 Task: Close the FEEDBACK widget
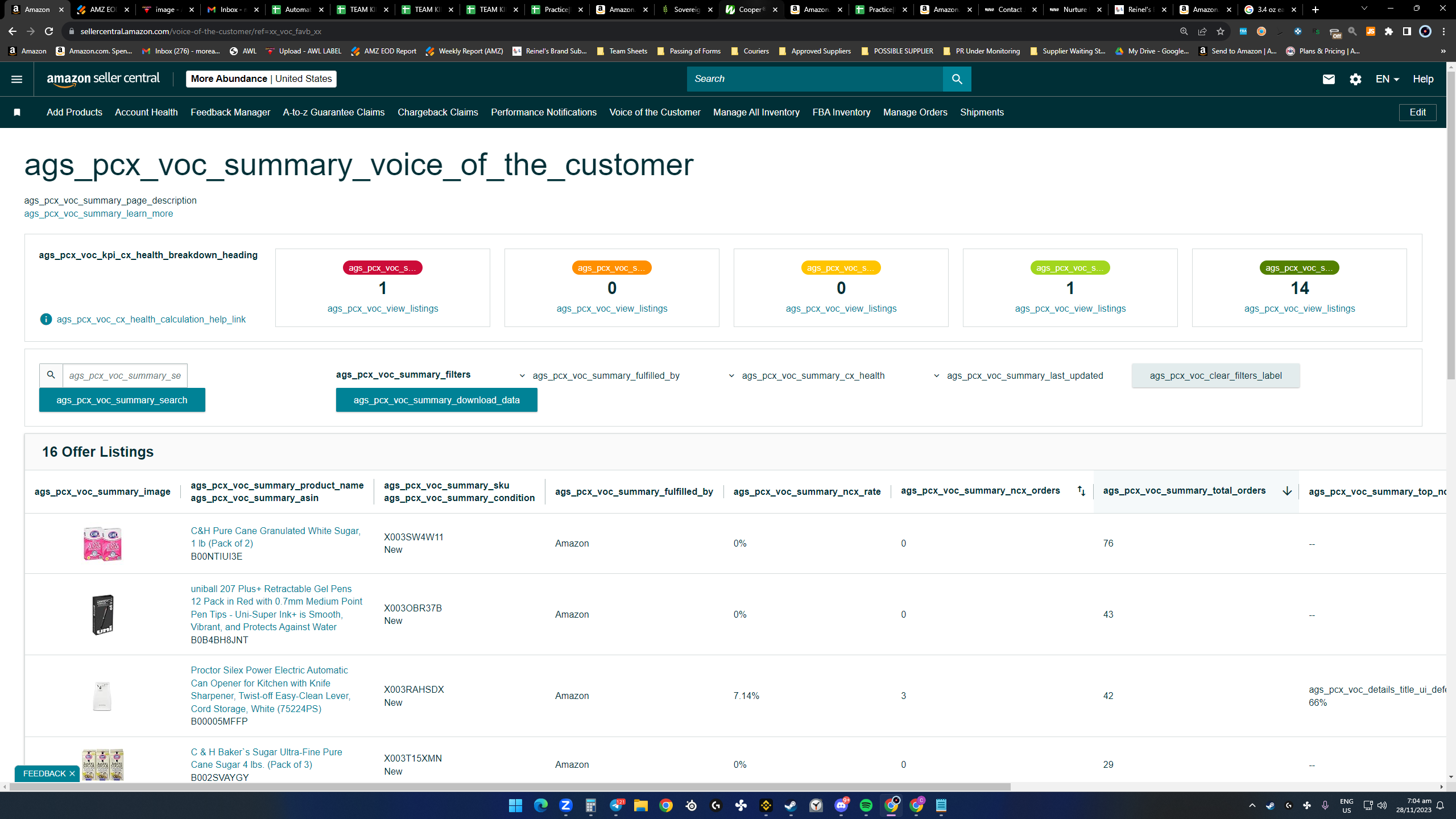click(72, 773)
